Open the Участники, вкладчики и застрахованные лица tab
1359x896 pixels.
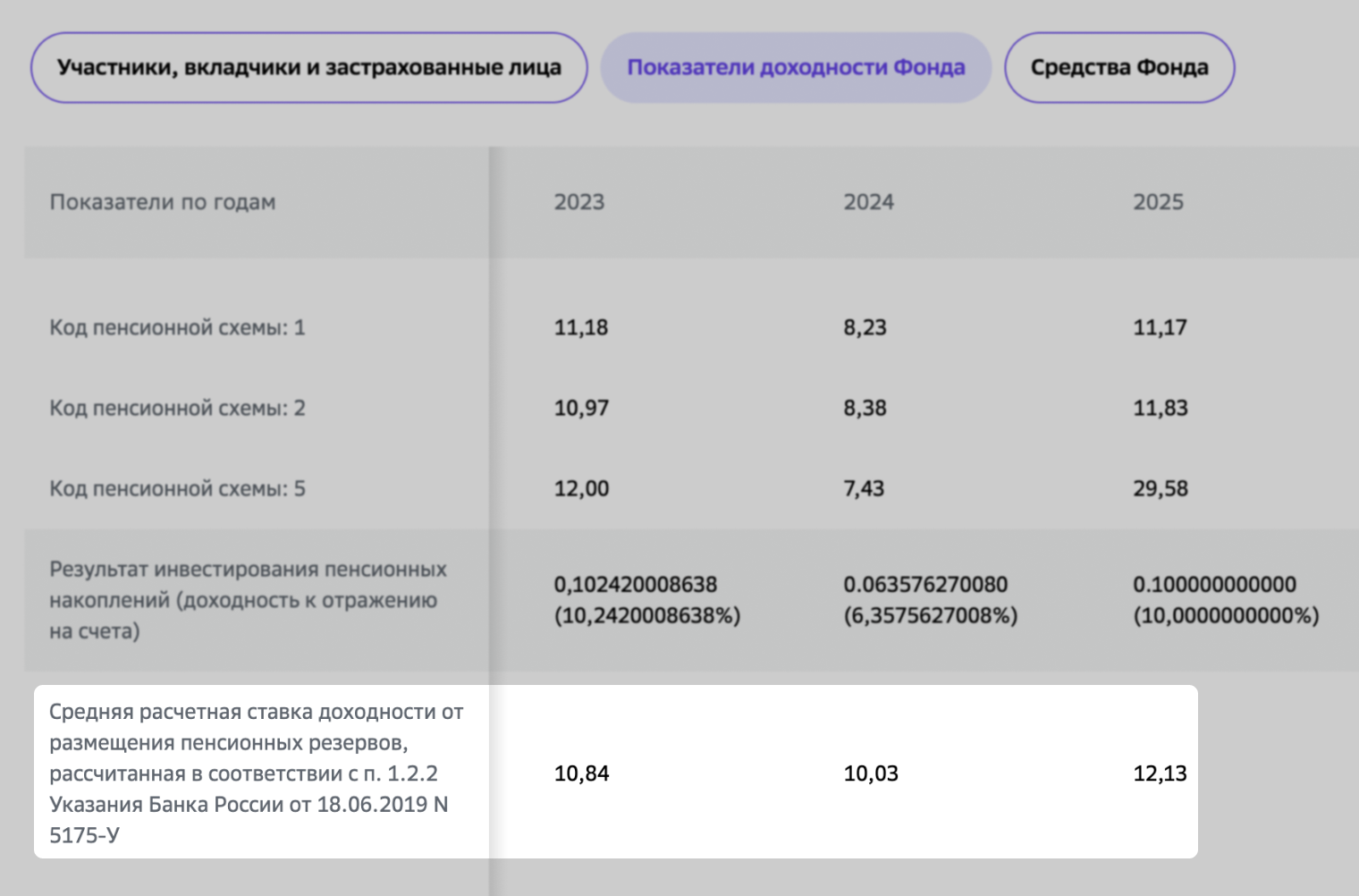point(308,68)
